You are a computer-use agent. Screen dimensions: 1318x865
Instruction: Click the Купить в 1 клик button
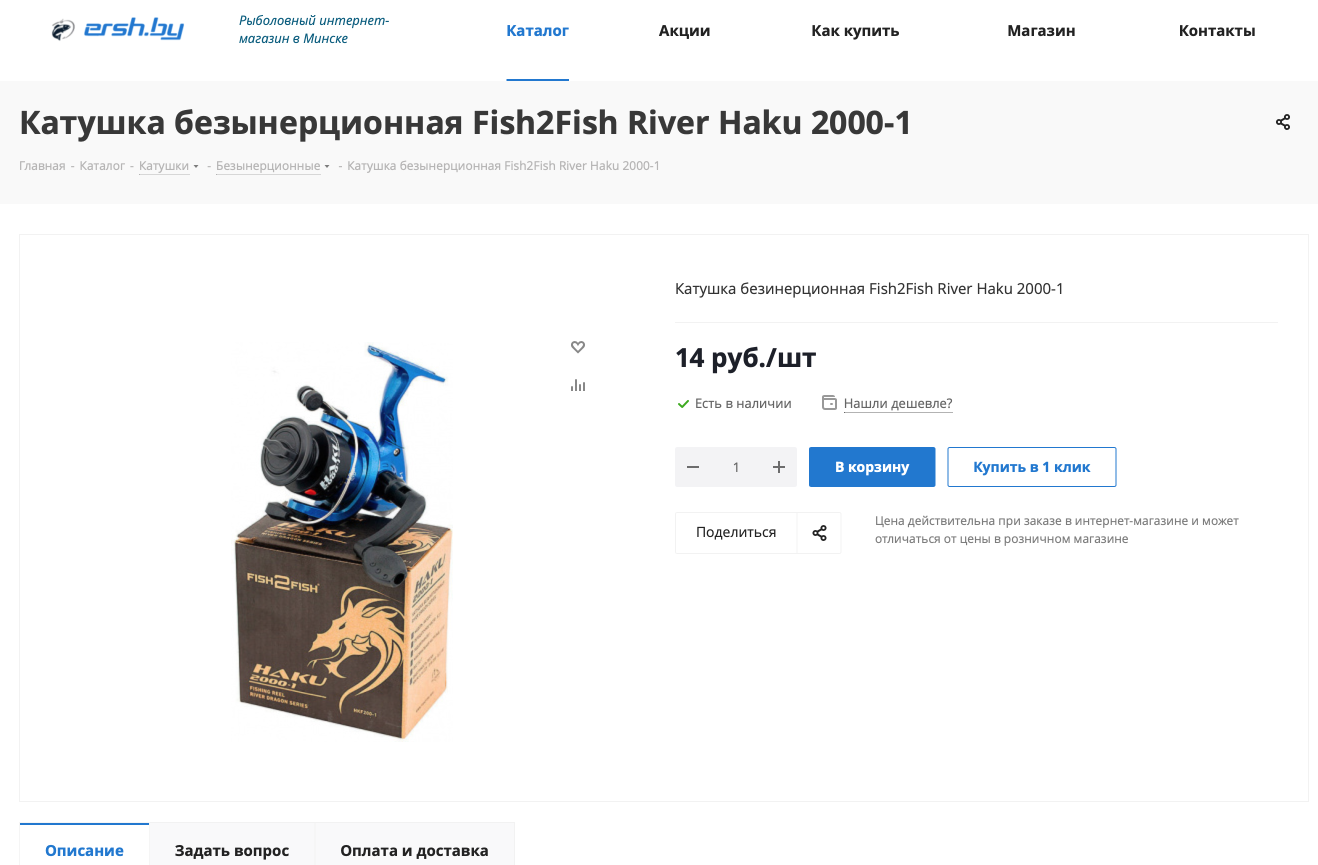tap(1032, 467)
